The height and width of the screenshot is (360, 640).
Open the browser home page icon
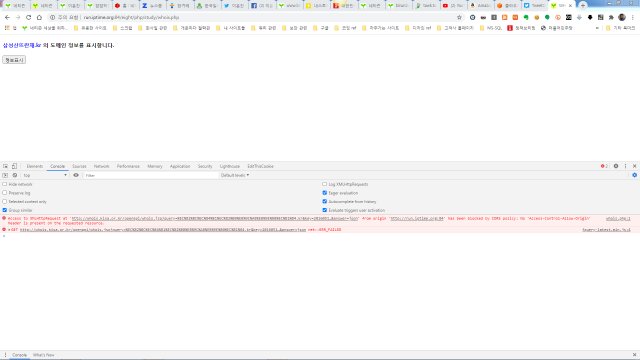(39, 18)
